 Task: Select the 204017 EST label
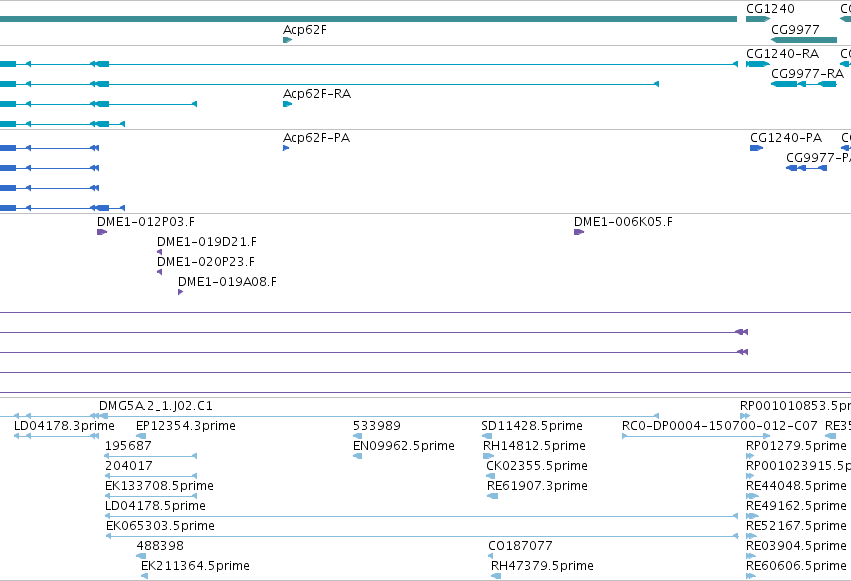(x=129, y=466)
